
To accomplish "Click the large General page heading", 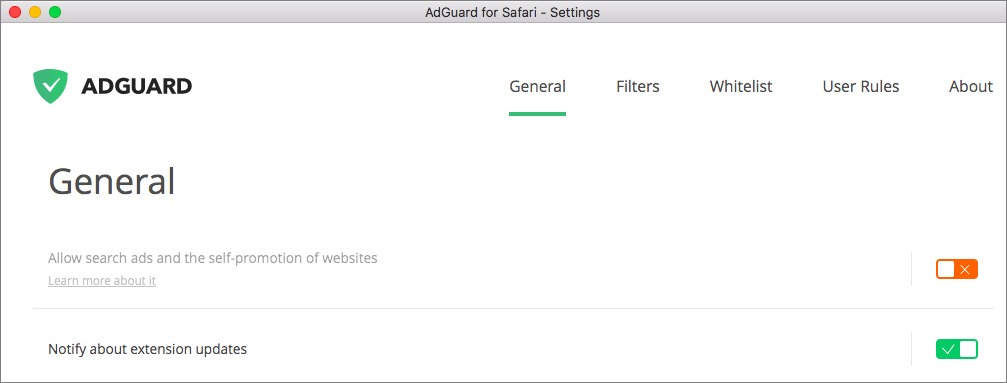I will pos(112,181).
